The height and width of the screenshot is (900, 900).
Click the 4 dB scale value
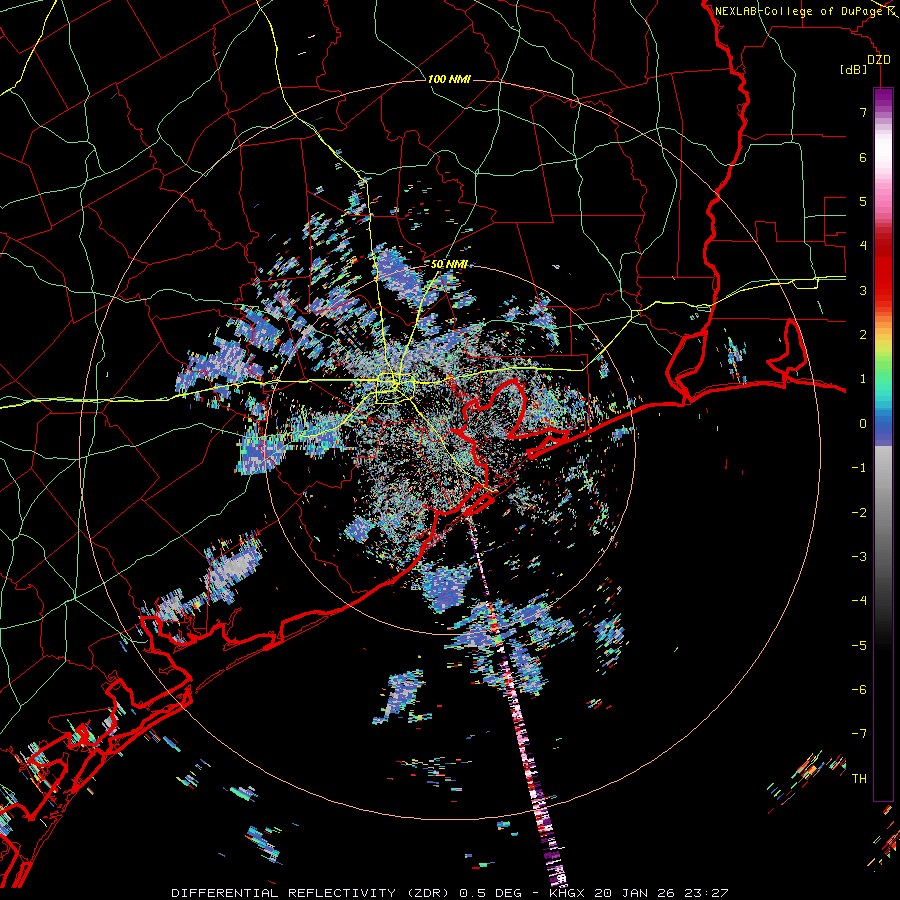(863, 246)
